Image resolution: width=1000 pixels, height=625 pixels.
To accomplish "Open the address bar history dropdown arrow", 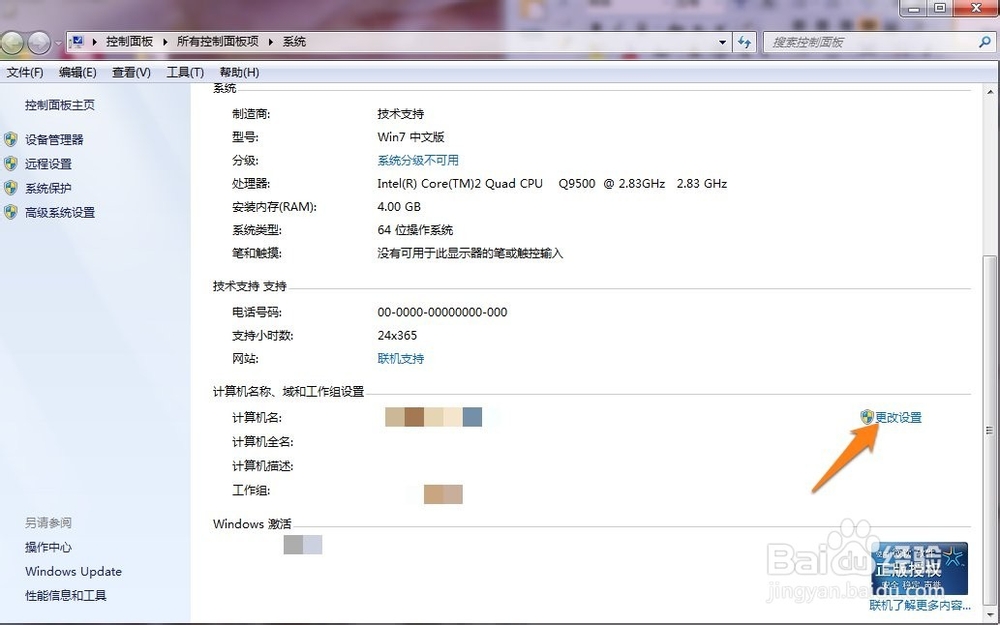I will (724, 42).
